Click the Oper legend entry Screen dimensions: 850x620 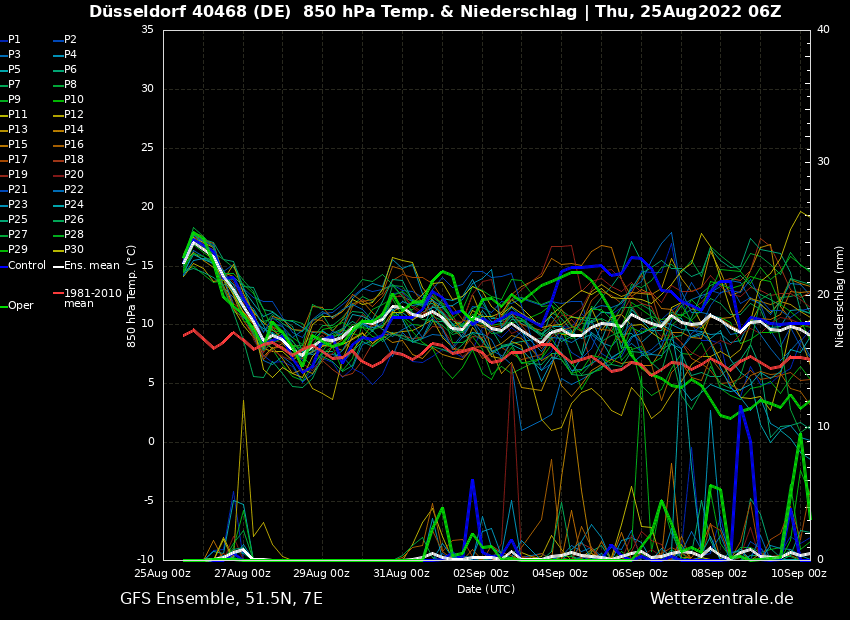[x=21, y=305]
